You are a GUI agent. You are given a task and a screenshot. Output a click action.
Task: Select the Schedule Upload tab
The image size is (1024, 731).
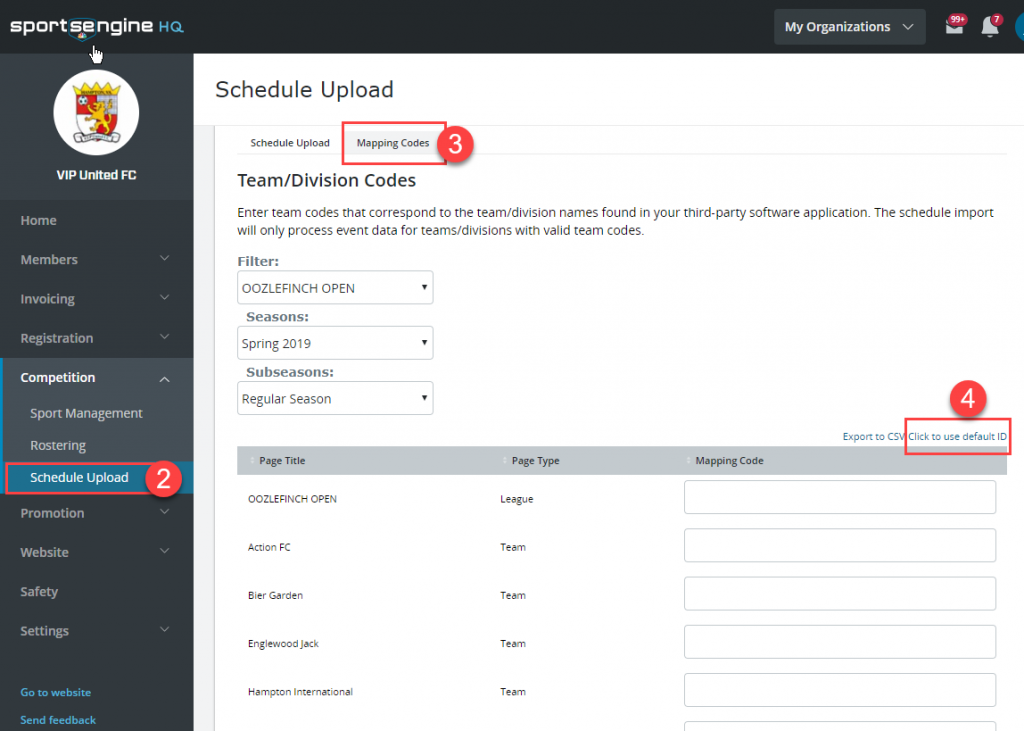[x=289, y=142]
